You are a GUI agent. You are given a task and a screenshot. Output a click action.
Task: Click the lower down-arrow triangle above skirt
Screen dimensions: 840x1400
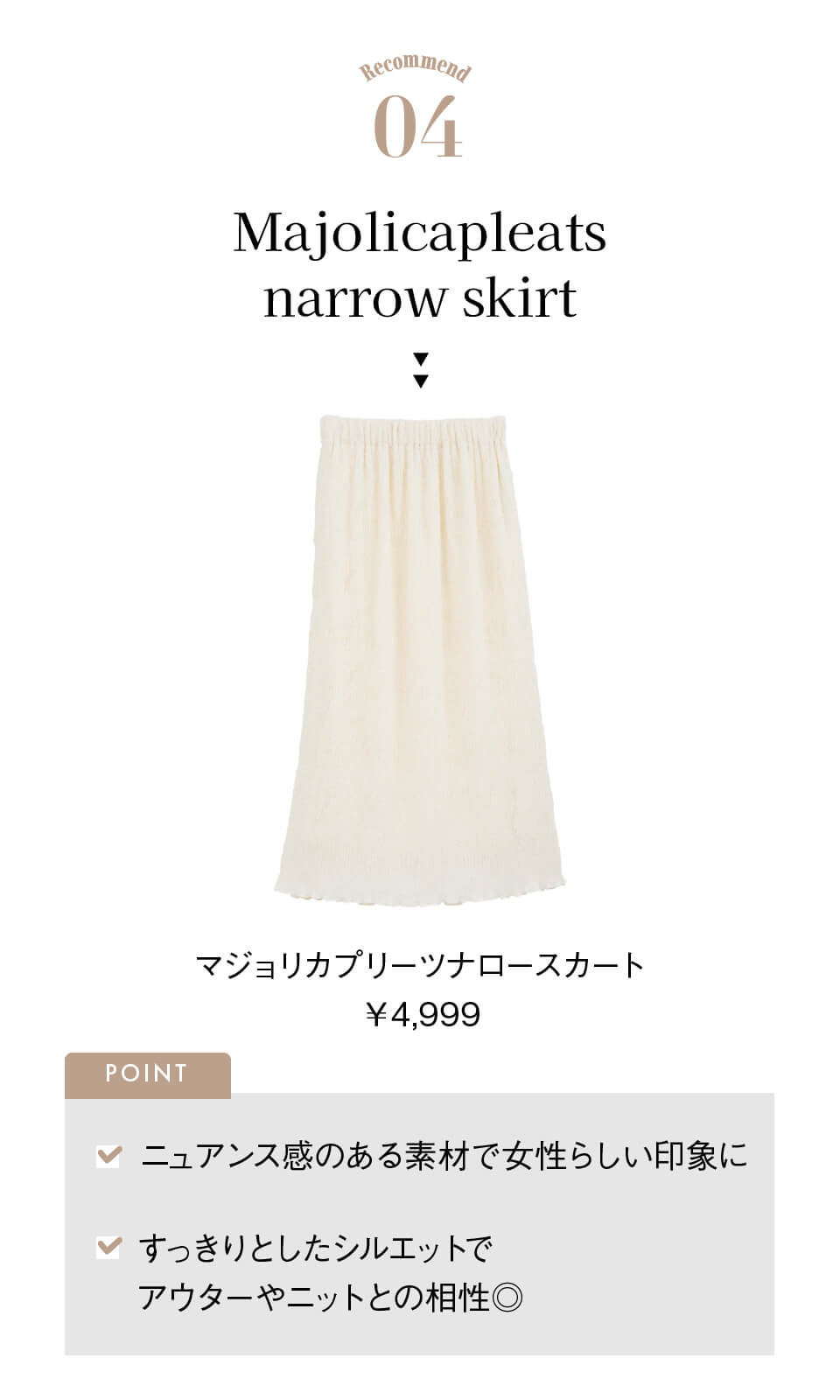(x=421, y=381)
